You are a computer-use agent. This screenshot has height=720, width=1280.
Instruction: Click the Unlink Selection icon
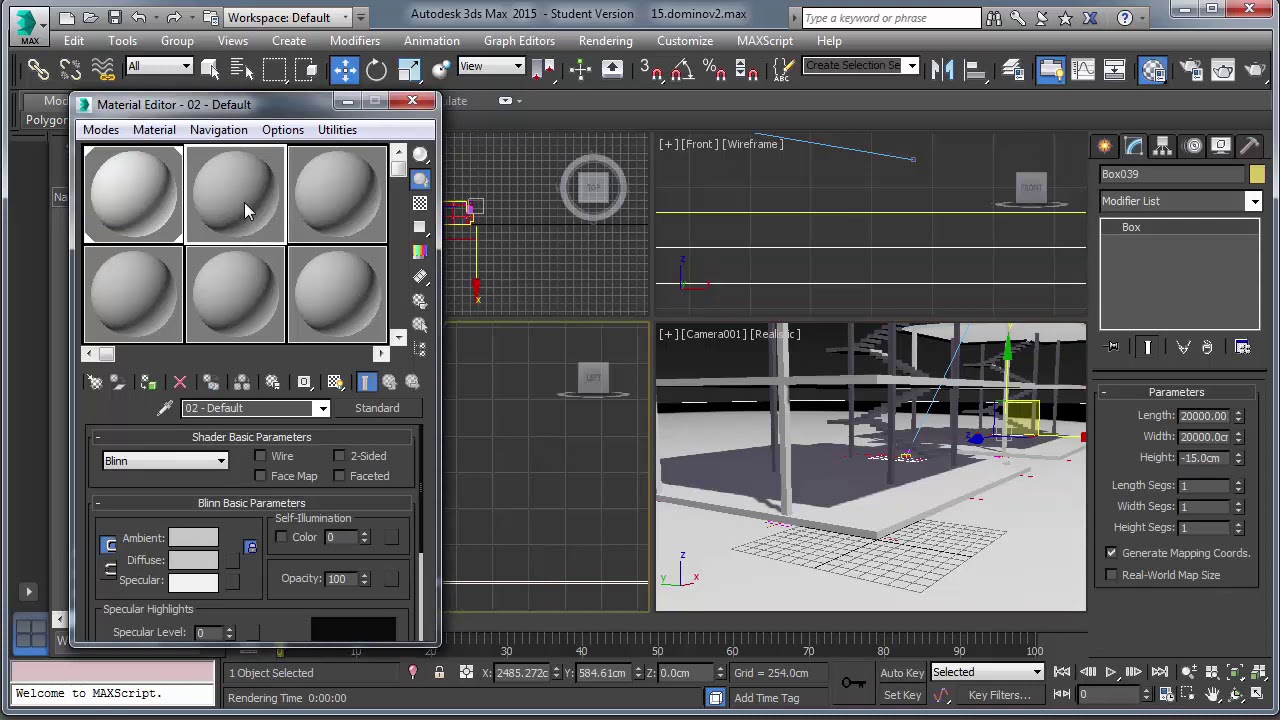pos(70,69)
